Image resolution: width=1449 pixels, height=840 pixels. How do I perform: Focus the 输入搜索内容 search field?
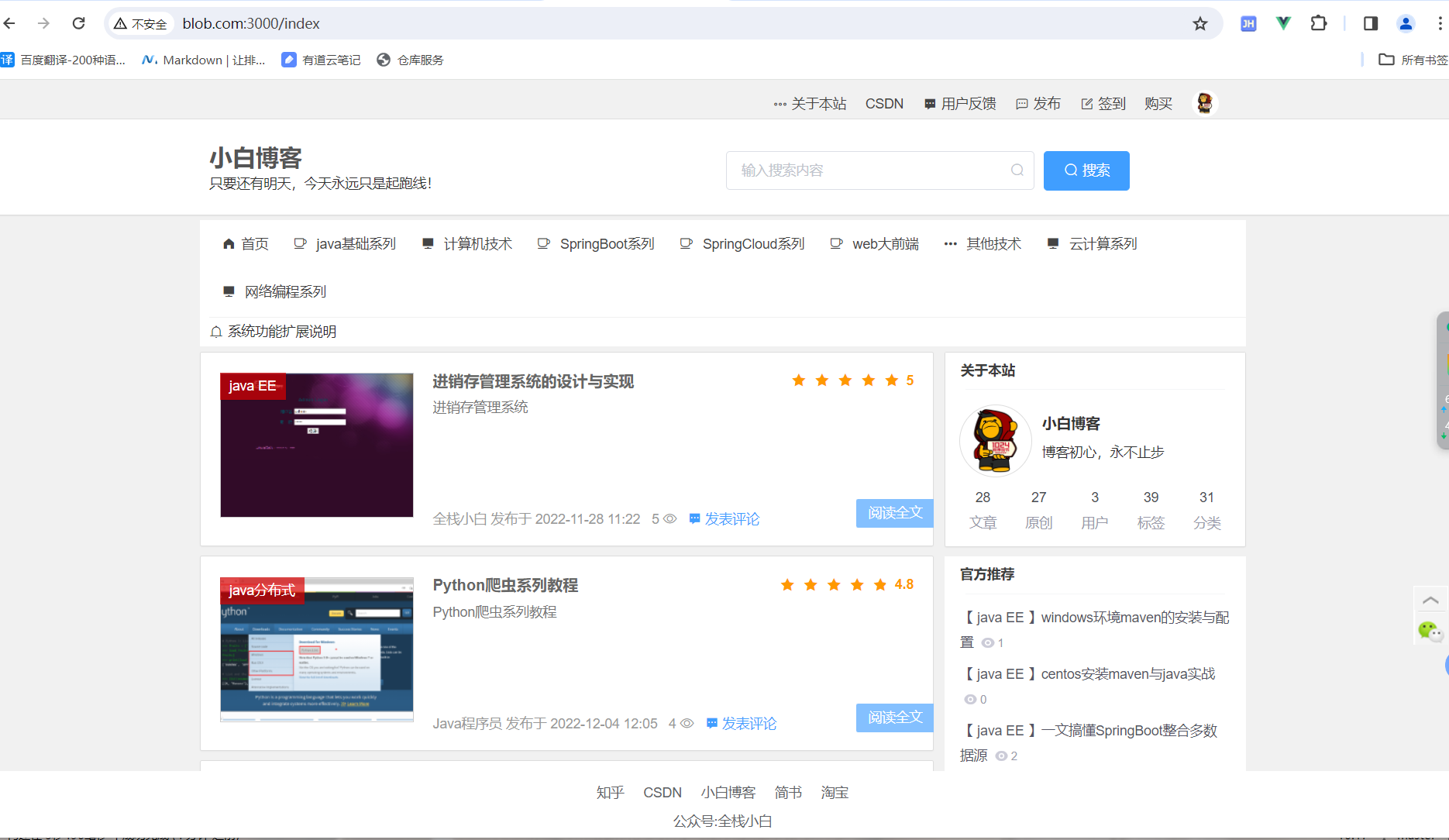pos(879,170)
